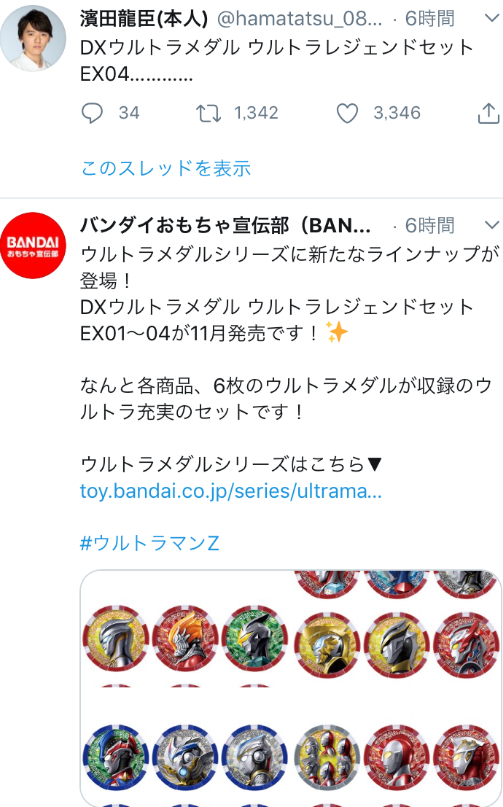Viewport: 503px width, 807px height.
Task: Open the #ウルトラマンZ hashtag
Action: pos(150,543)
